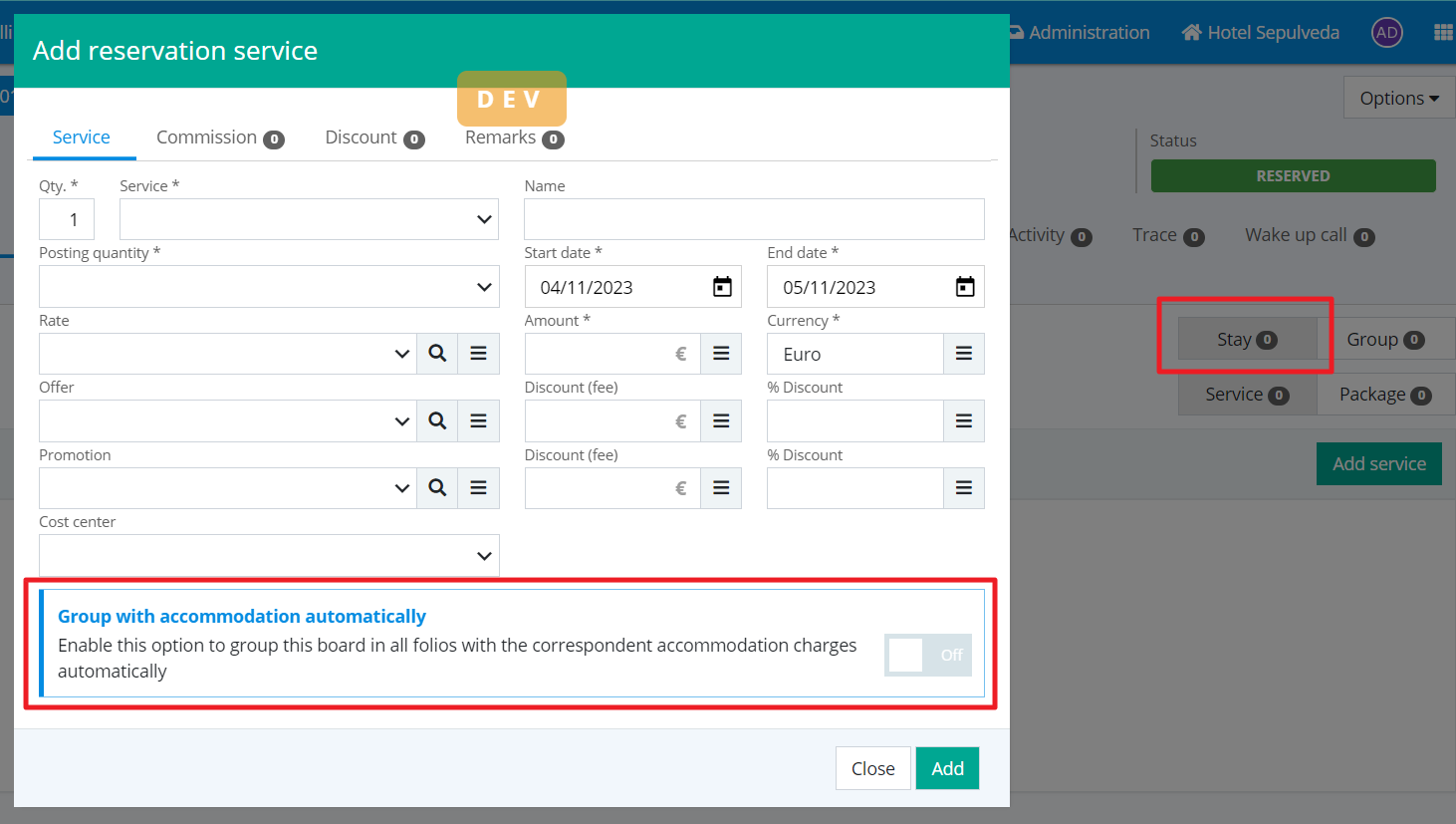Screen dimensions: 1456x824
Task: Click the Name input field
Action: (x=754, y=219)
